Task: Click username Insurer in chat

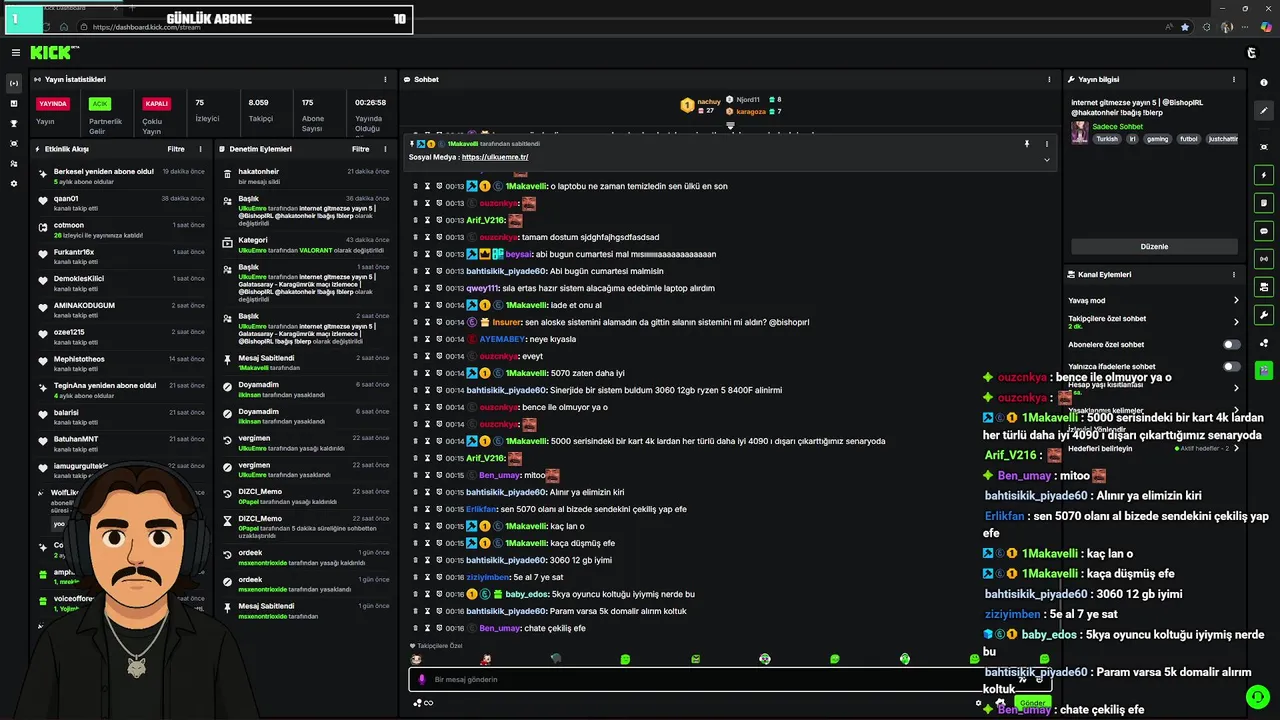Action: tap(507, 322)
